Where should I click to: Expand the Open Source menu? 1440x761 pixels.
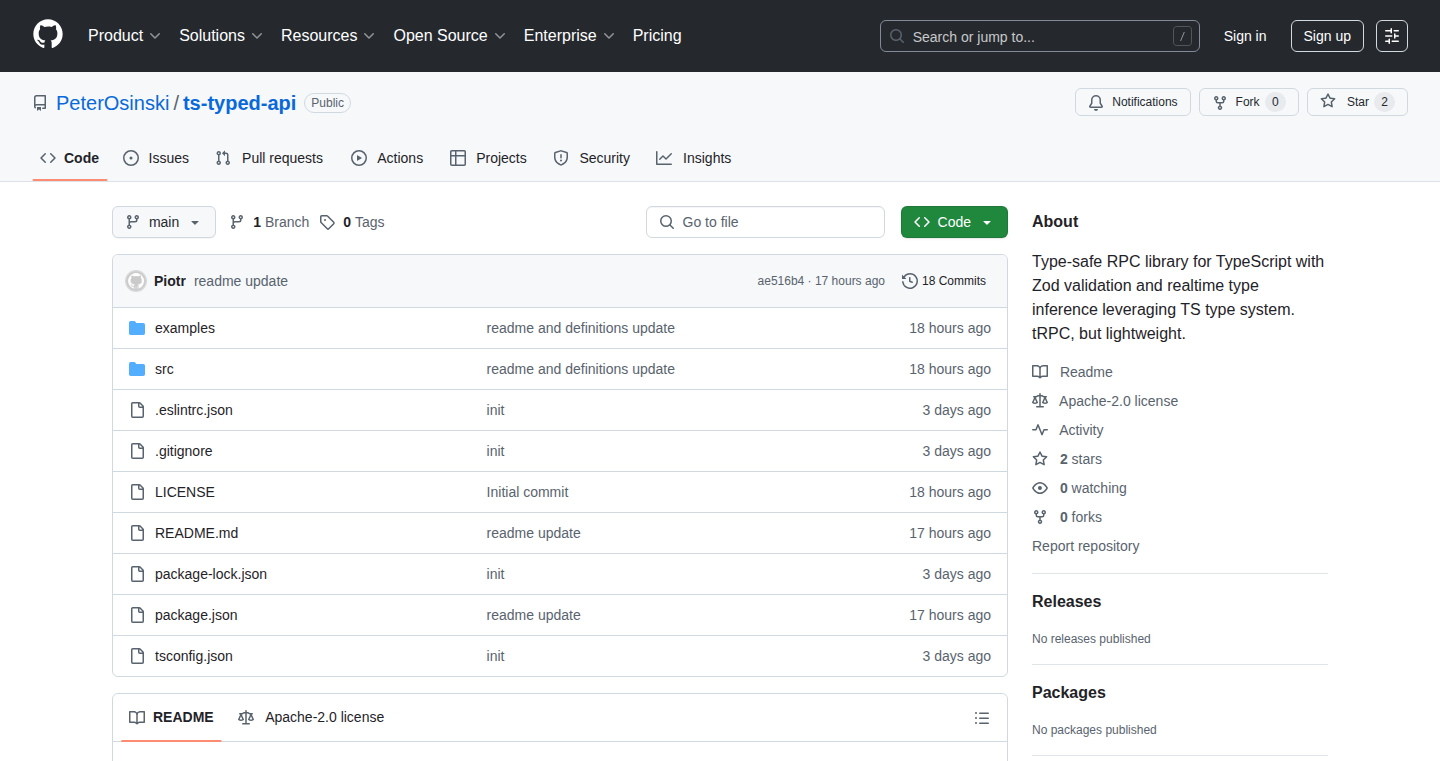(x=449, y=35)
